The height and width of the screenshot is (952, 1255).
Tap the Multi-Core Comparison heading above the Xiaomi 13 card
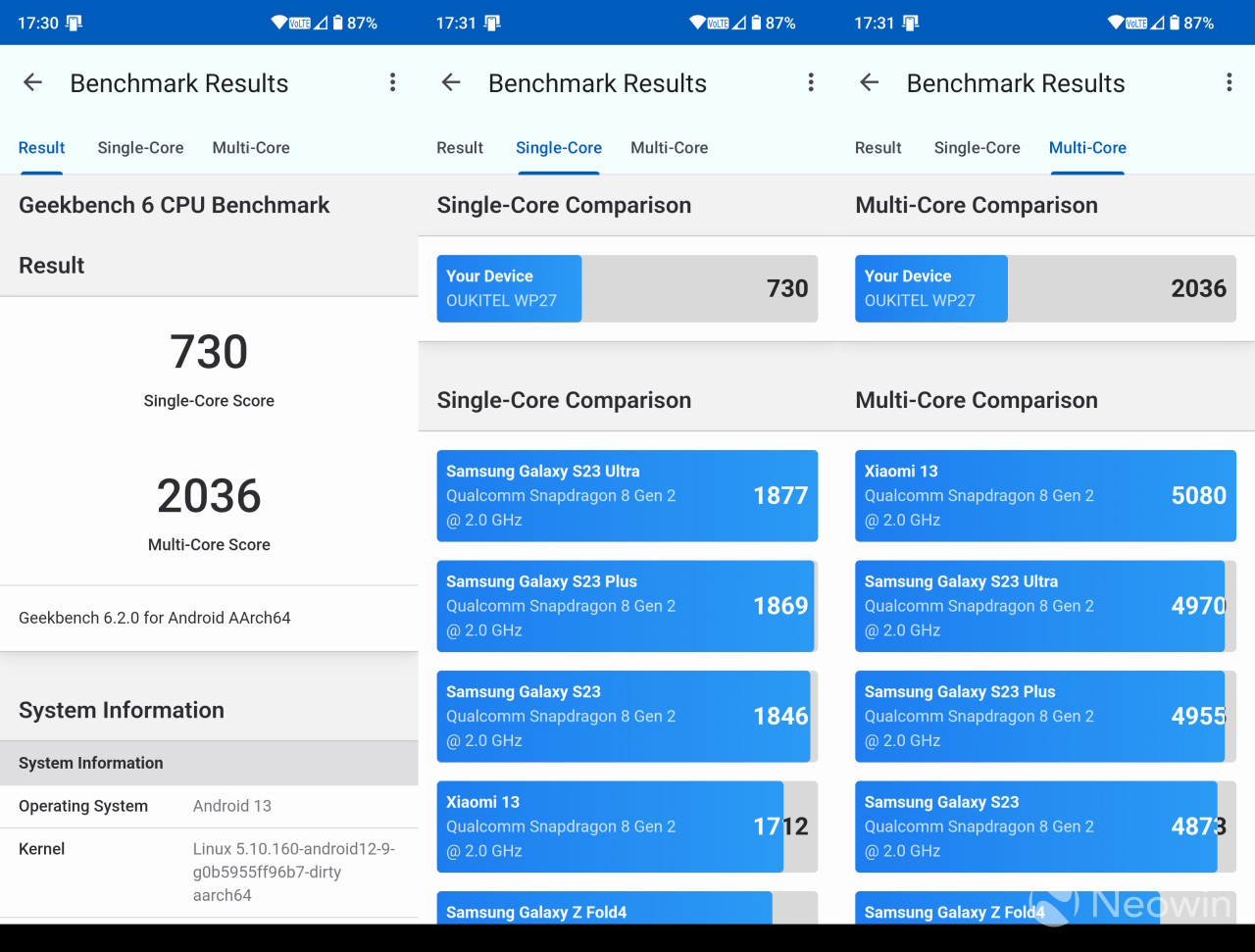[977, 400]
